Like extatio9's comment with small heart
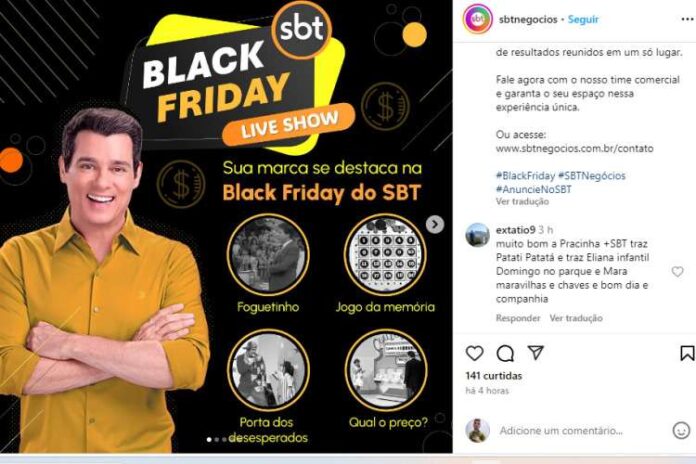696x464 pixels. tap(677, 271)
